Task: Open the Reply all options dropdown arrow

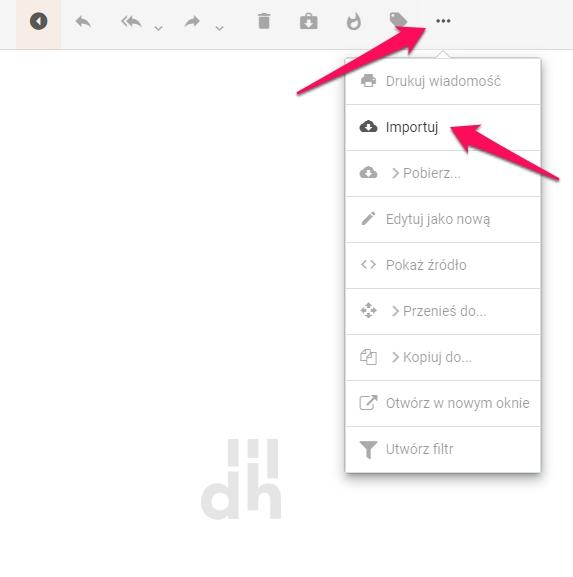Action: click(158, 28)
